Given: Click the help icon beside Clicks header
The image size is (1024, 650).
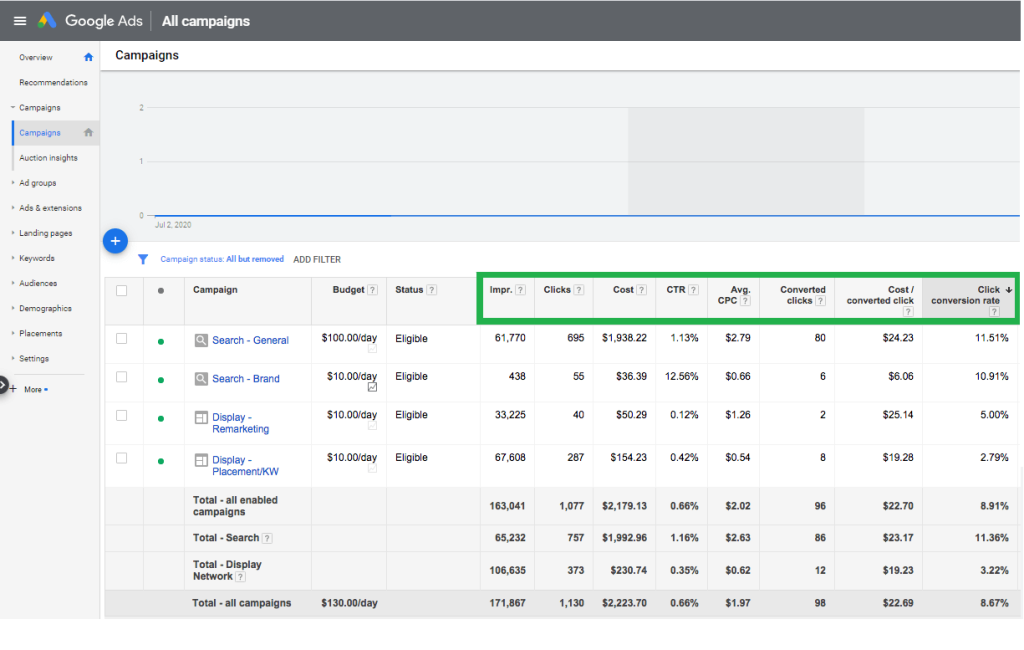Looking at the screenshot, I should tap(579, 290).
